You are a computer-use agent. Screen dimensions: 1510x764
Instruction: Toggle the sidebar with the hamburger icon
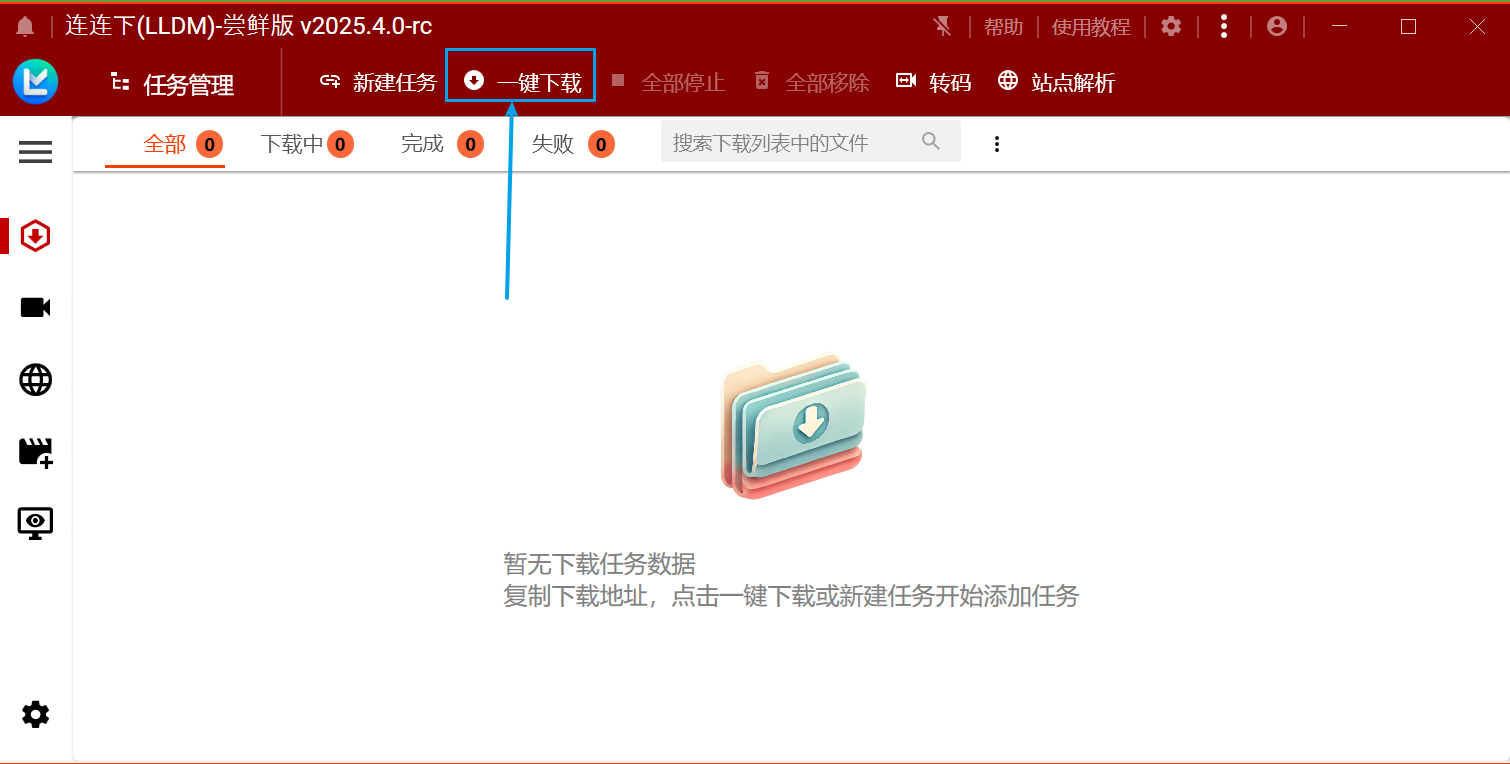(35, 152)
